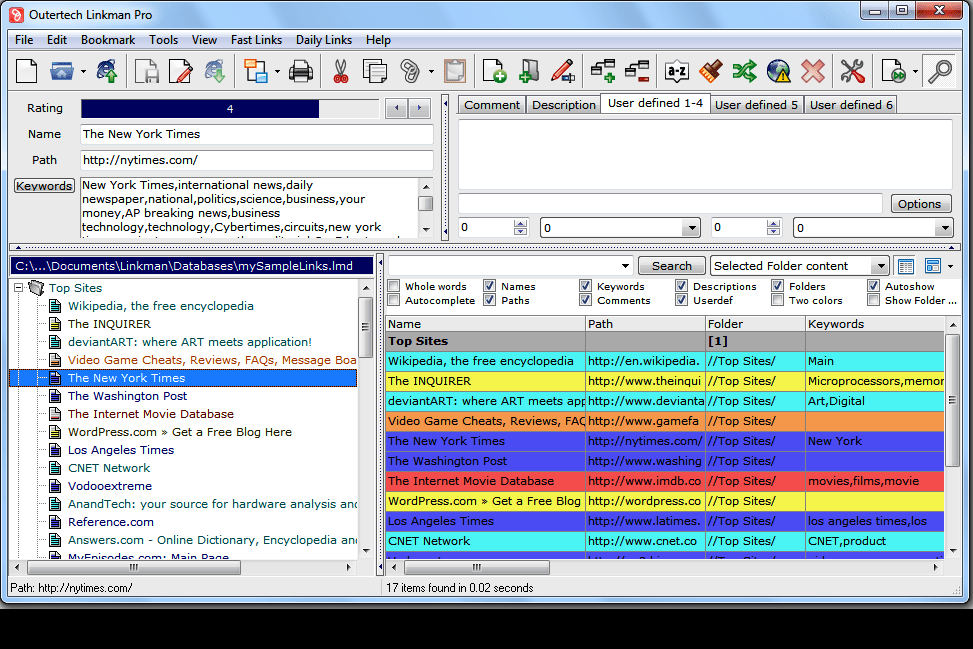
Task: Enable the Whole words checkbox
Action: [392, 286]
